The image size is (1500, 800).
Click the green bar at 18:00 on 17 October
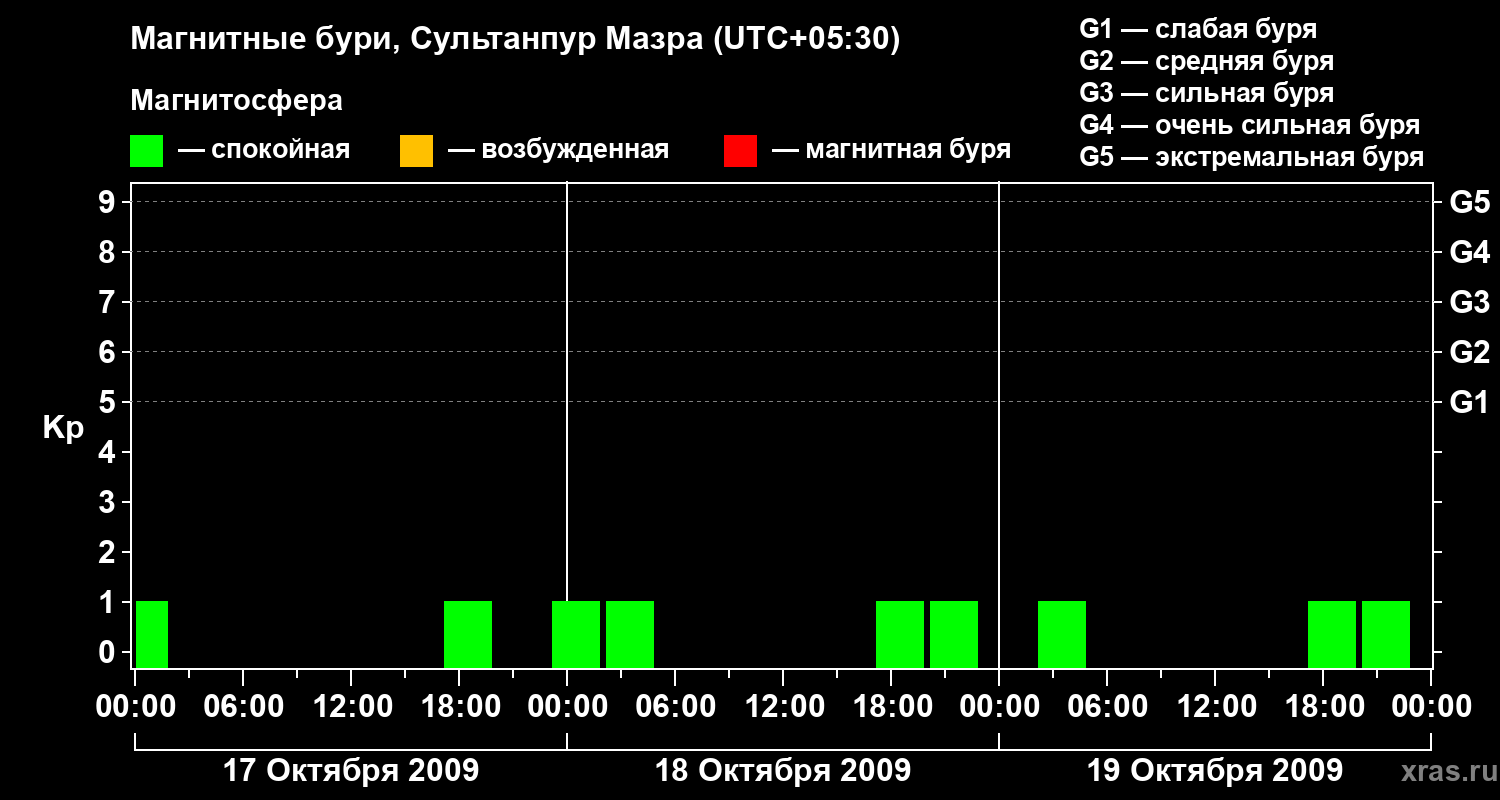tap(468, 634)
